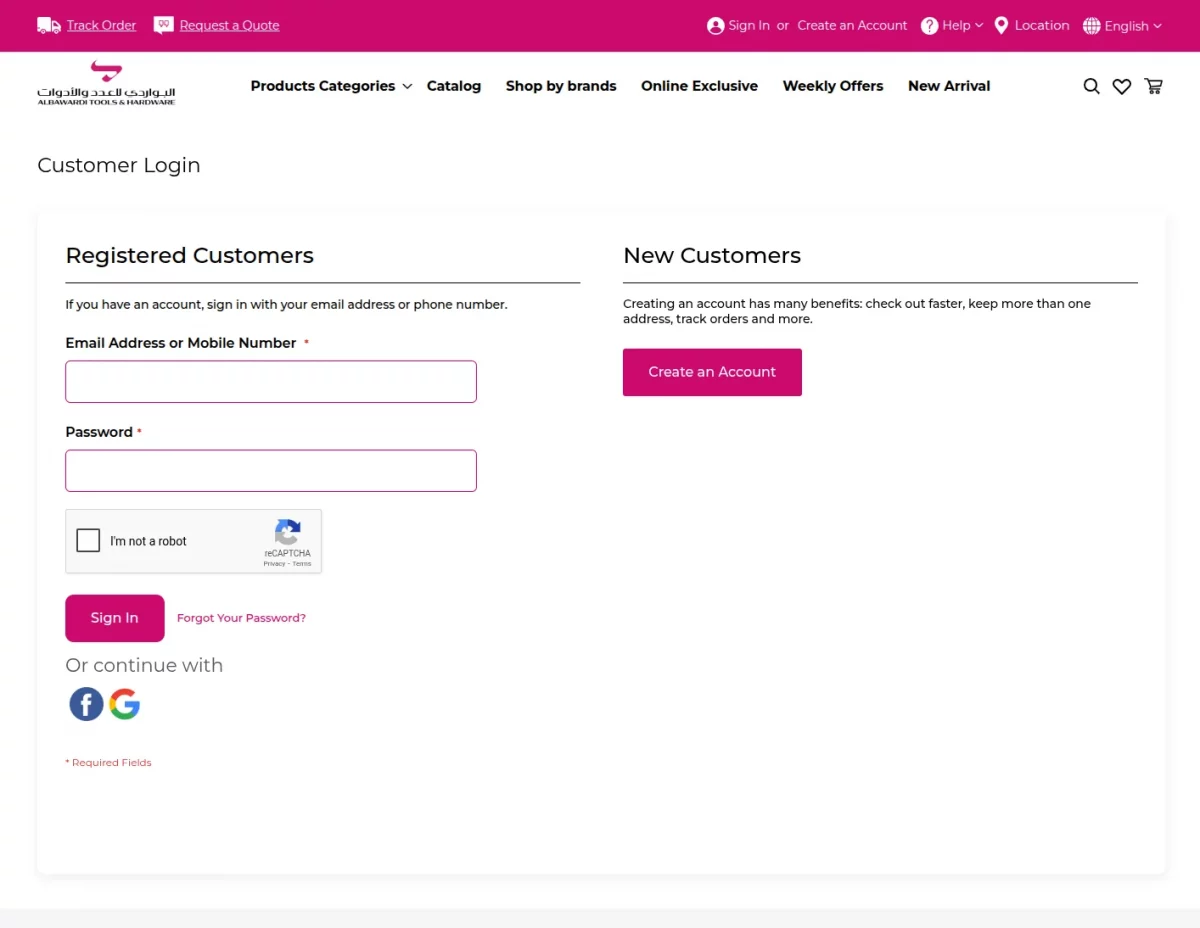Check the I'm not a robot box

89,541
